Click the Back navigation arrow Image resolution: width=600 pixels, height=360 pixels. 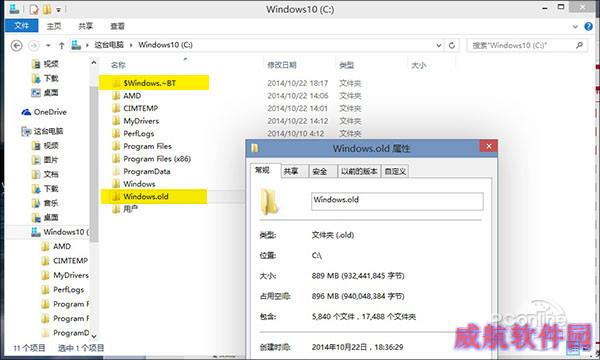16,46
